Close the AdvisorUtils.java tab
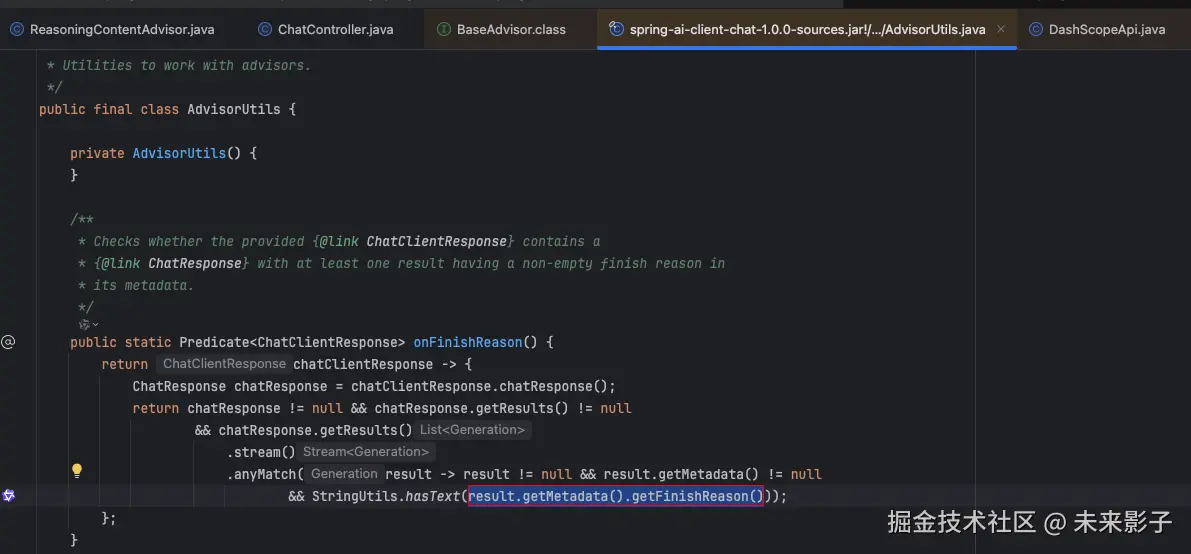The height and width of the screenshot is (554, 1191). pyautogui.click(x=1001, y=29)
